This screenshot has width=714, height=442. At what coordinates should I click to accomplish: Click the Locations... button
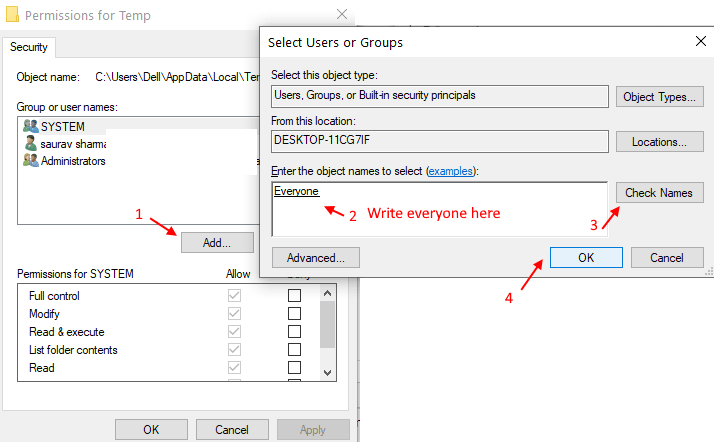(x=660, y=142)
